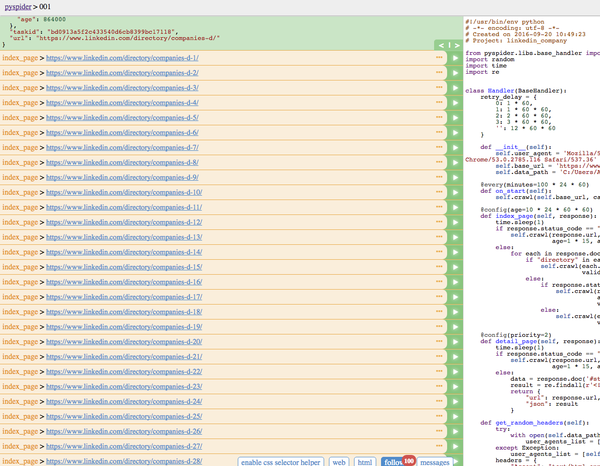Run the companies-d-26 follow task
600x466 pixels.
click(x=455, y=431)
